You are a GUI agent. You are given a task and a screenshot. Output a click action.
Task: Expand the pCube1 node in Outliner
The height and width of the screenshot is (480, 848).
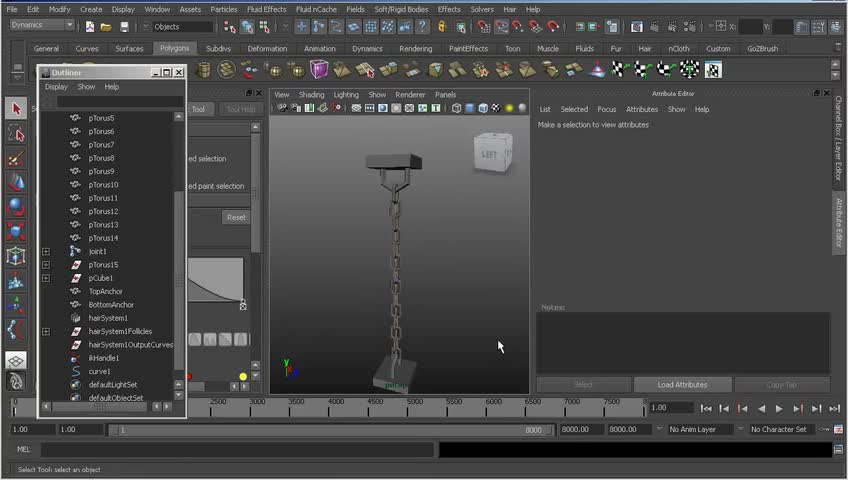(46, 278)
